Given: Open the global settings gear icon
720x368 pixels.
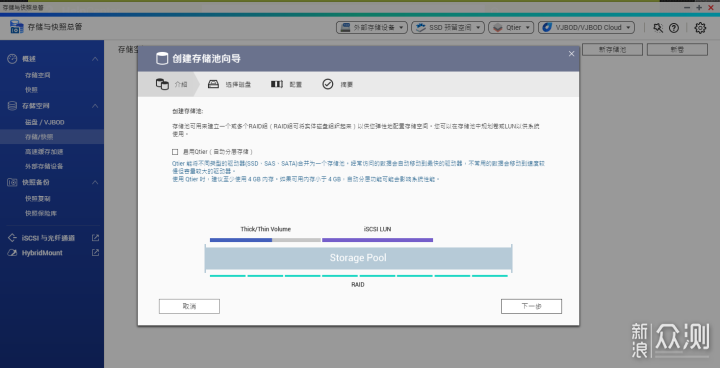Looking at the screenshot, I should coord(700,28).
